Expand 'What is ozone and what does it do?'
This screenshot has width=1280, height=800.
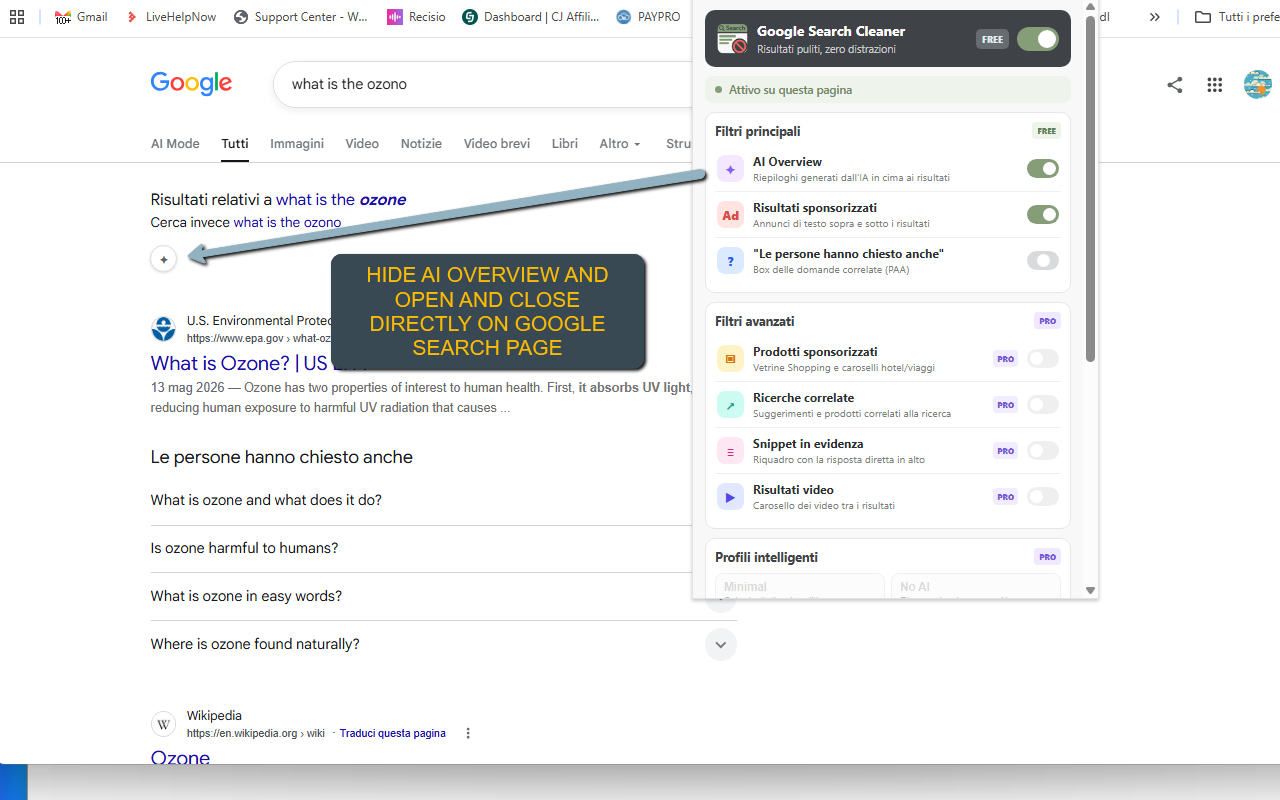click(x=443, y=500)
